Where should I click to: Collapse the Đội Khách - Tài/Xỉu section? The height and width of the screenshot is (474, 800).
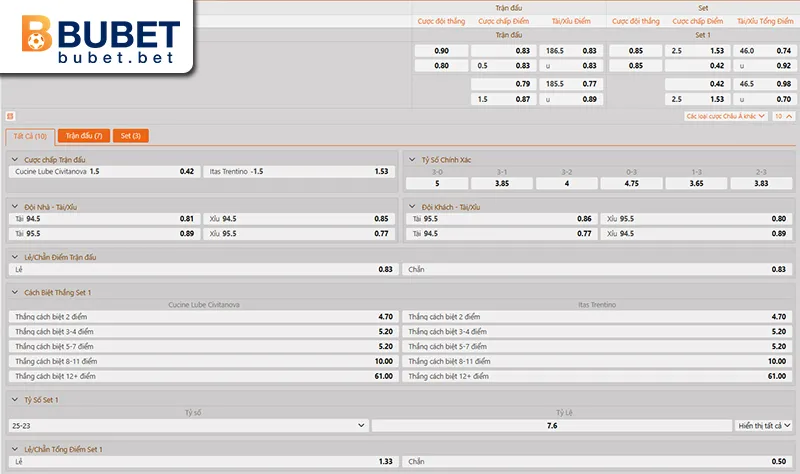pos(413,206)
